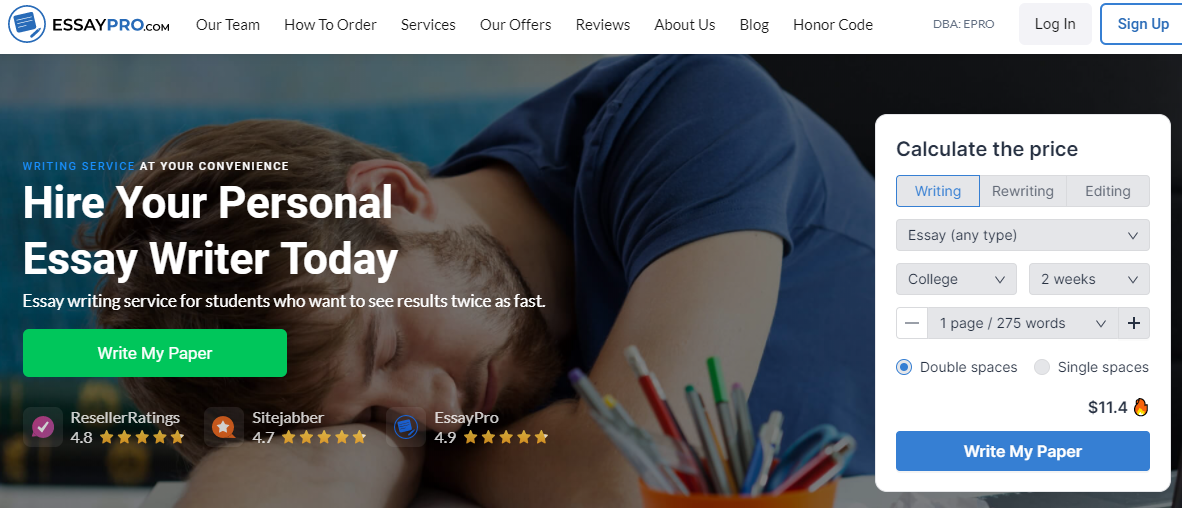
Task: Open the Log In page
Action: pyautogui.click(x=1055, y=24)
